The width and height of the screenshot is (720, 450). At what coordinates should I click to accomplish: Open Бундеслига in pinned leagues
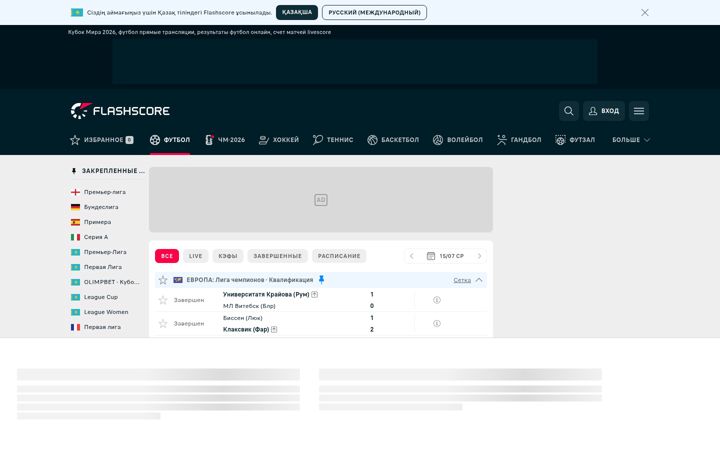pos(101,207)
